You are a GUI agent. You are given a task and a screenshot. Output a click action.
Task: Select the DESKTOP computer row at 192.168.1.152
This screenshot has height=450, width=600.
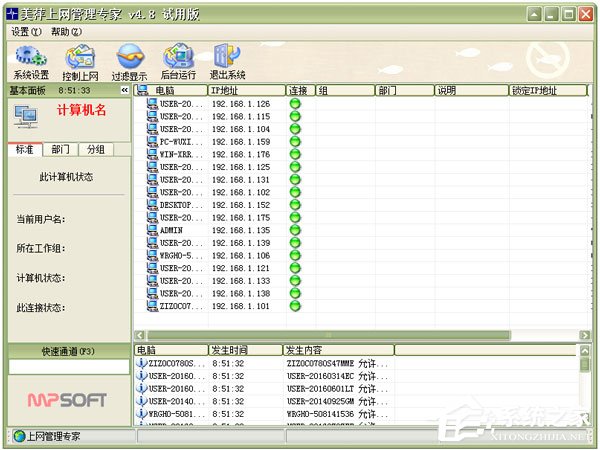(180, 205)
